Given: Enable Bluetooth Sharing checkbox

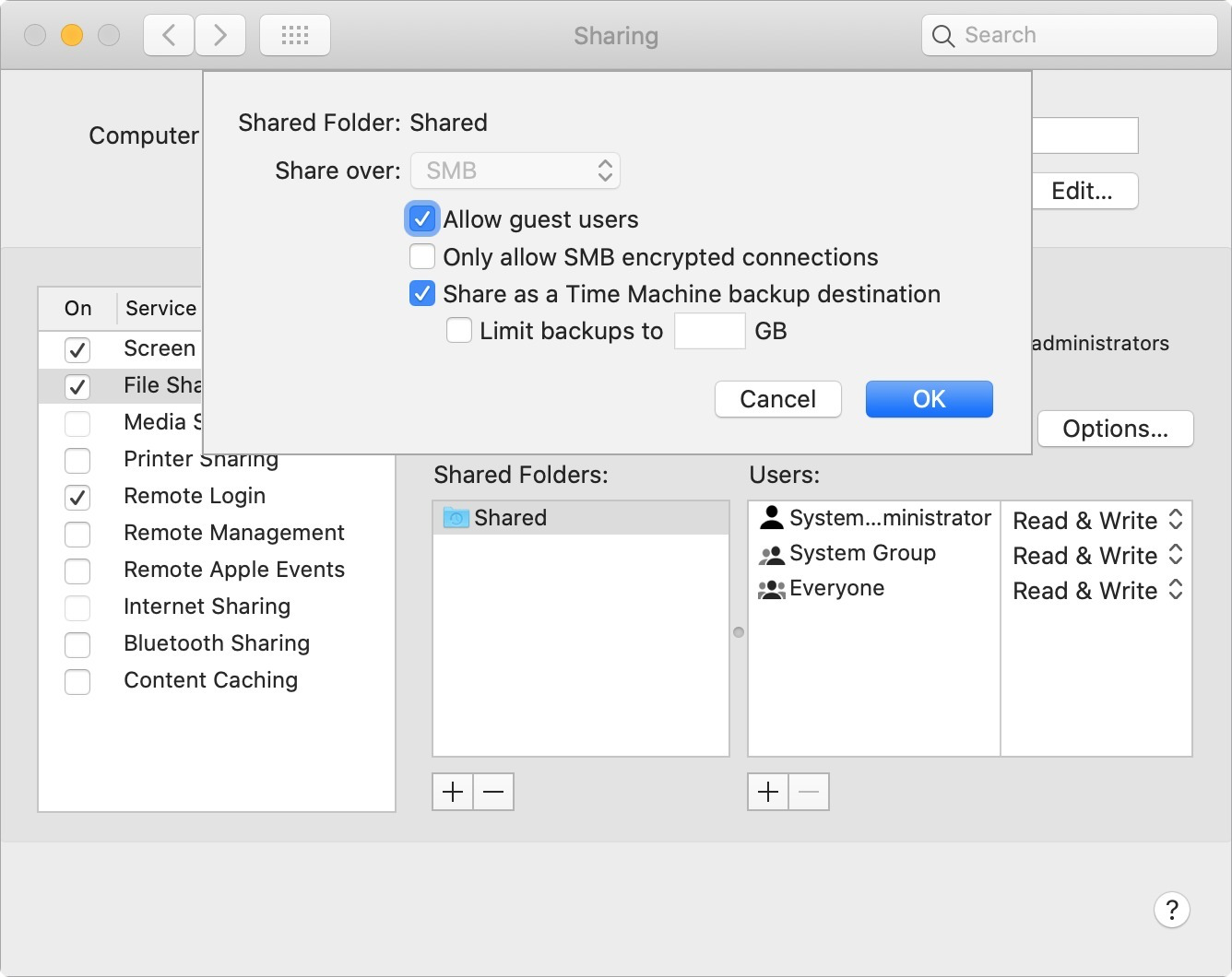Looking at the screenshot, I should pos(77,644).
